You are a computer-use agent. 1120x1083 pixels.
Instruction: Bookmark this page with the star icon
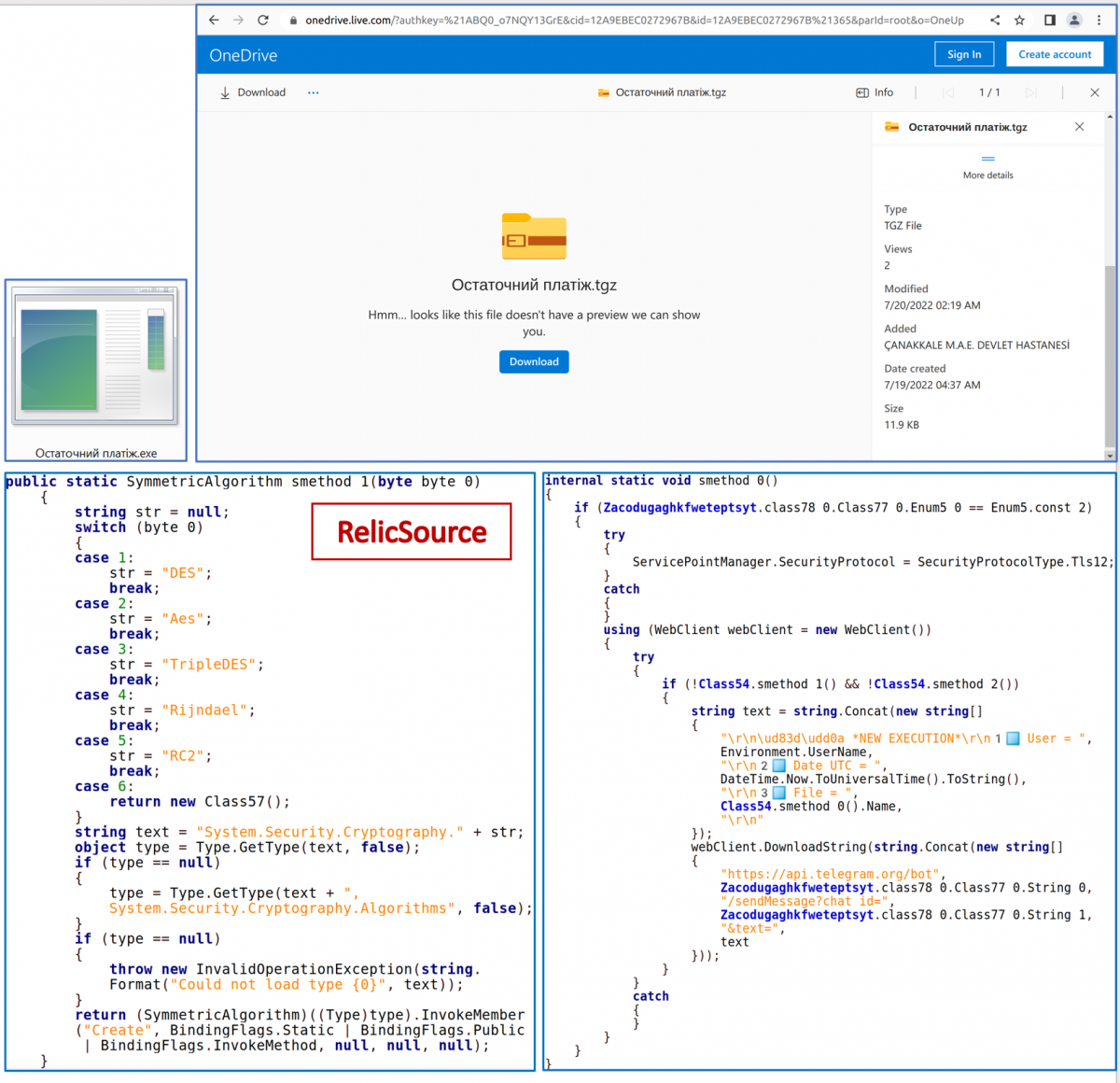click(1020, 20)
